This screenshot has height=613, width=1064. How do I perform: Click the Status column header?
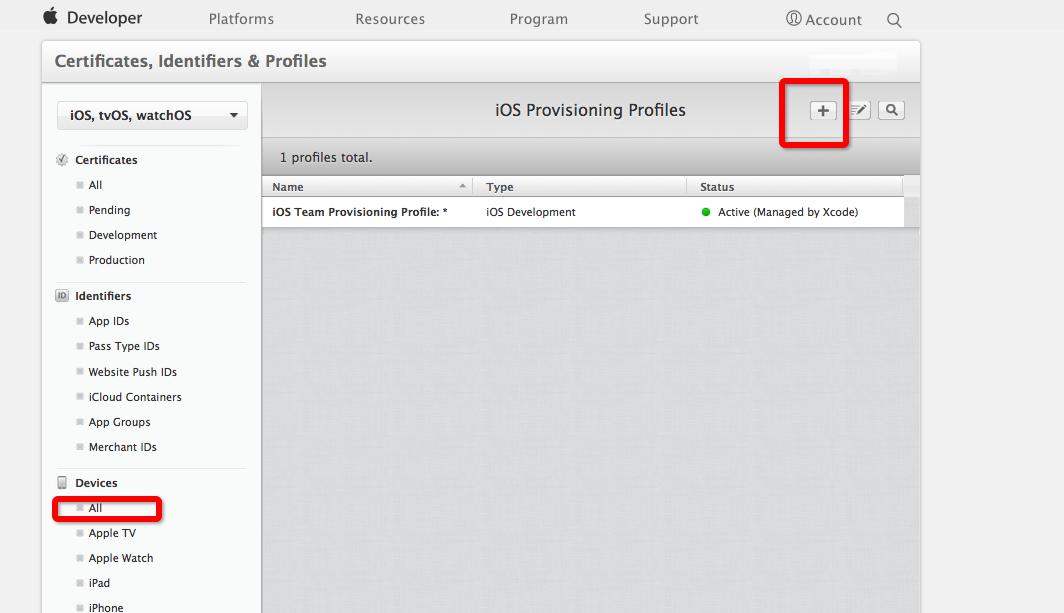coord(717,187)
